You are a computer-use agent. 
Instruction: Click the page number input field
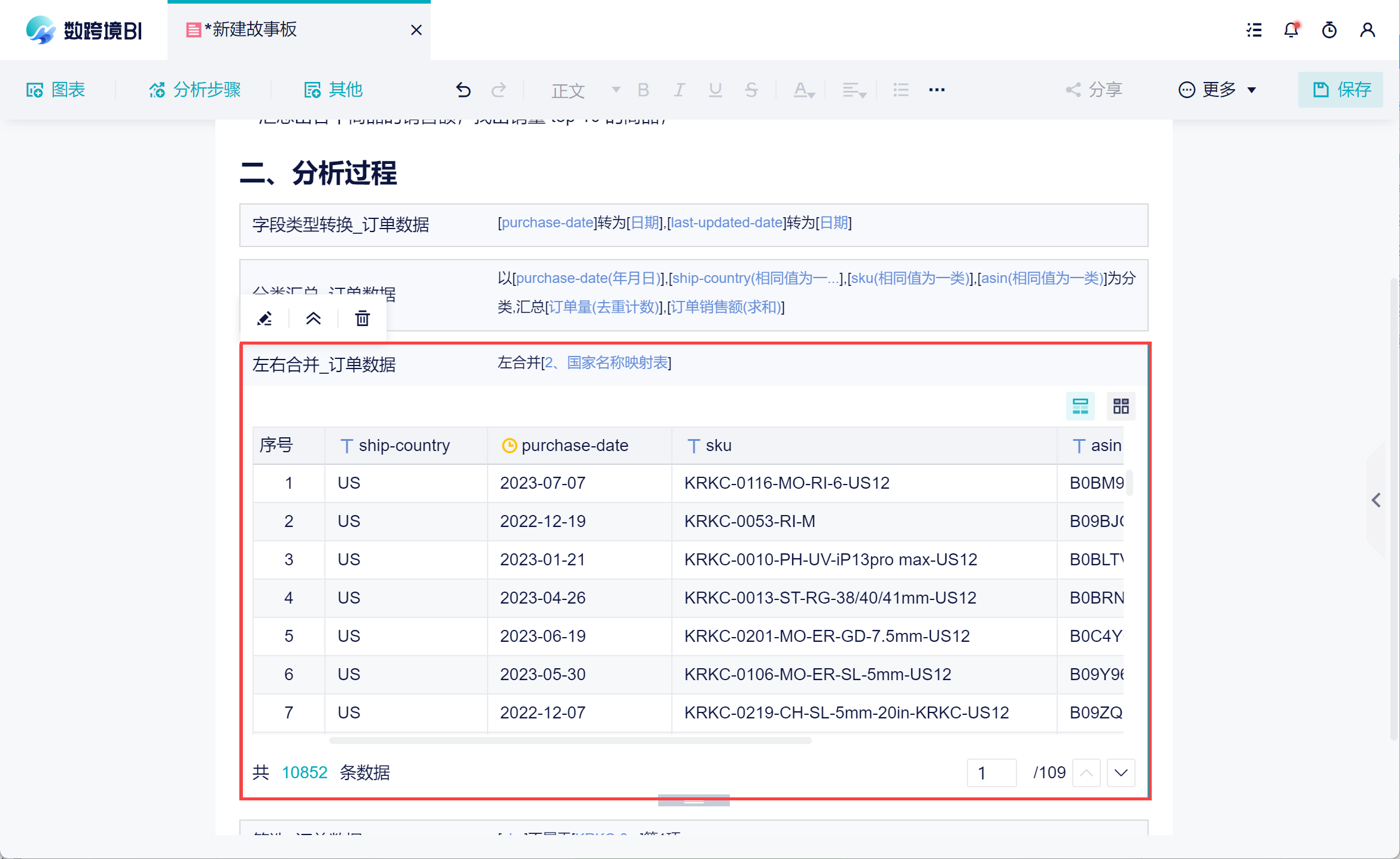[991, 773]
